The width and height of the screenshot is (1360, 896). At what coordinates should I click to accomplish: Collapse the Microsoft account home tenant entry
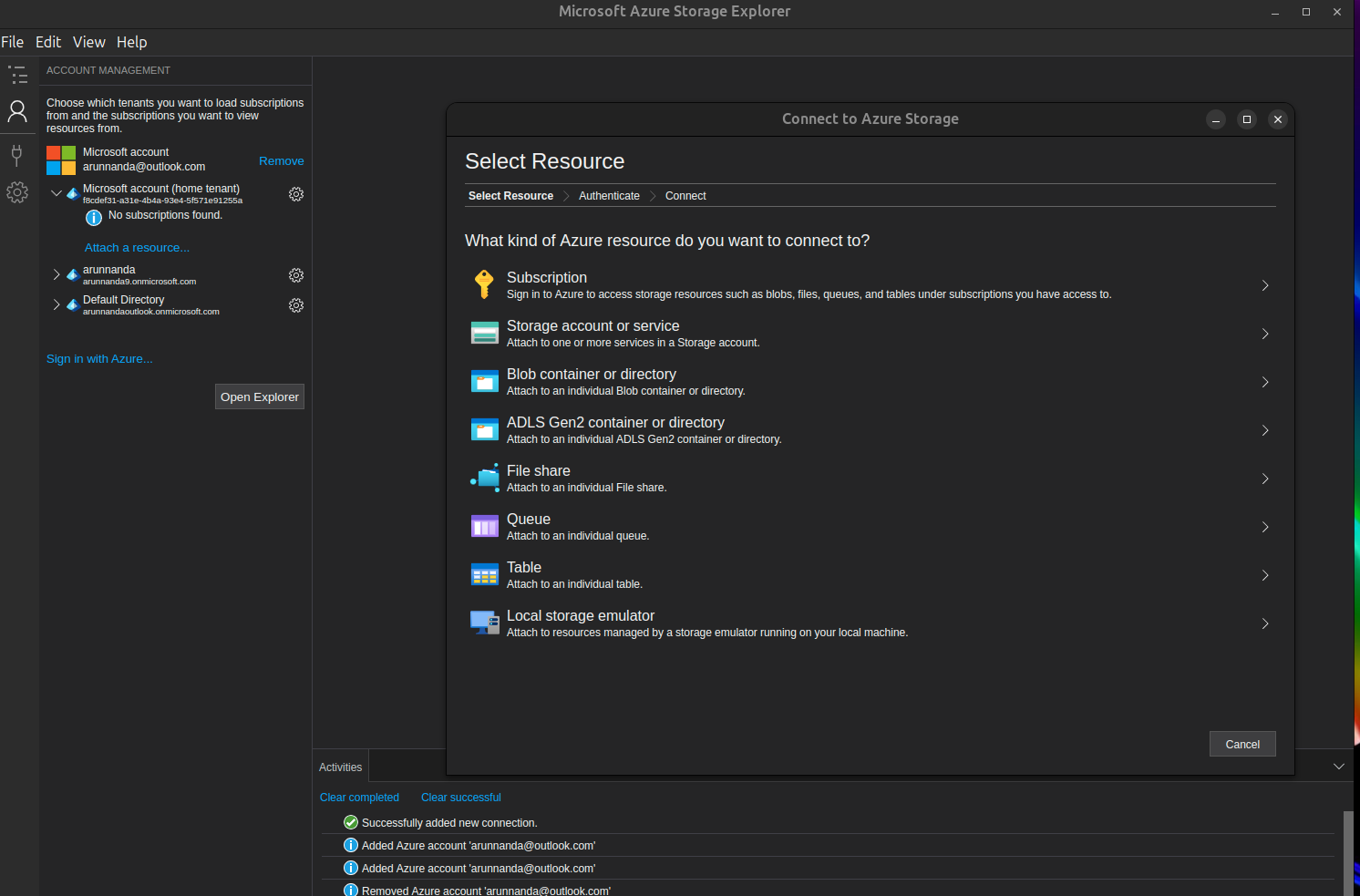point(55,193)
